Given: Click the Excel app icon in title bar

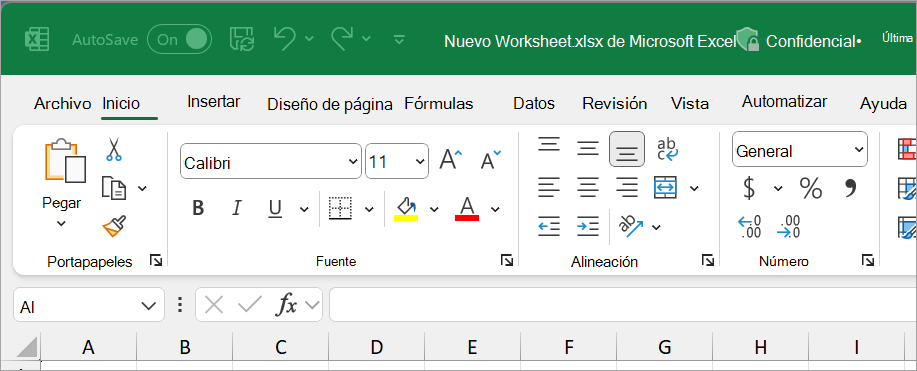Looking at the screenshot, I should [x=37, y=40].
